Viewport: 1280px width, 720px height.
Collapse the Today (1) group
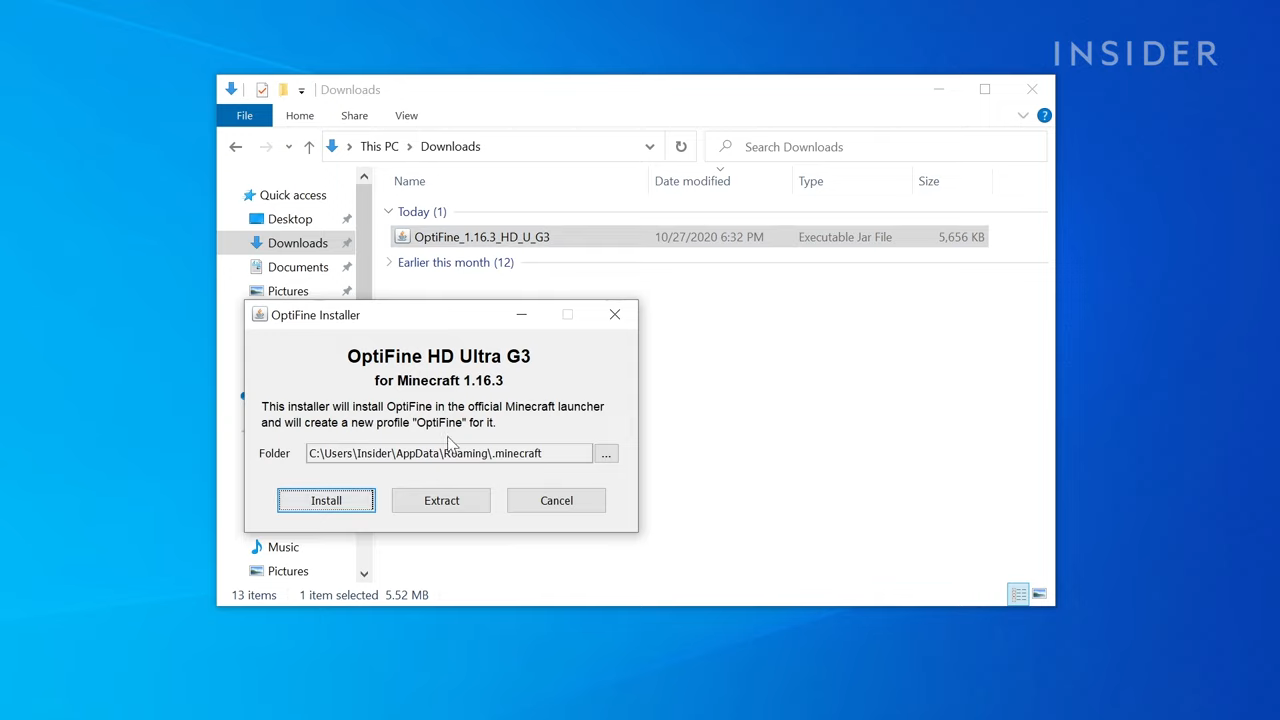pyautogui.click(x=389, y=211)
